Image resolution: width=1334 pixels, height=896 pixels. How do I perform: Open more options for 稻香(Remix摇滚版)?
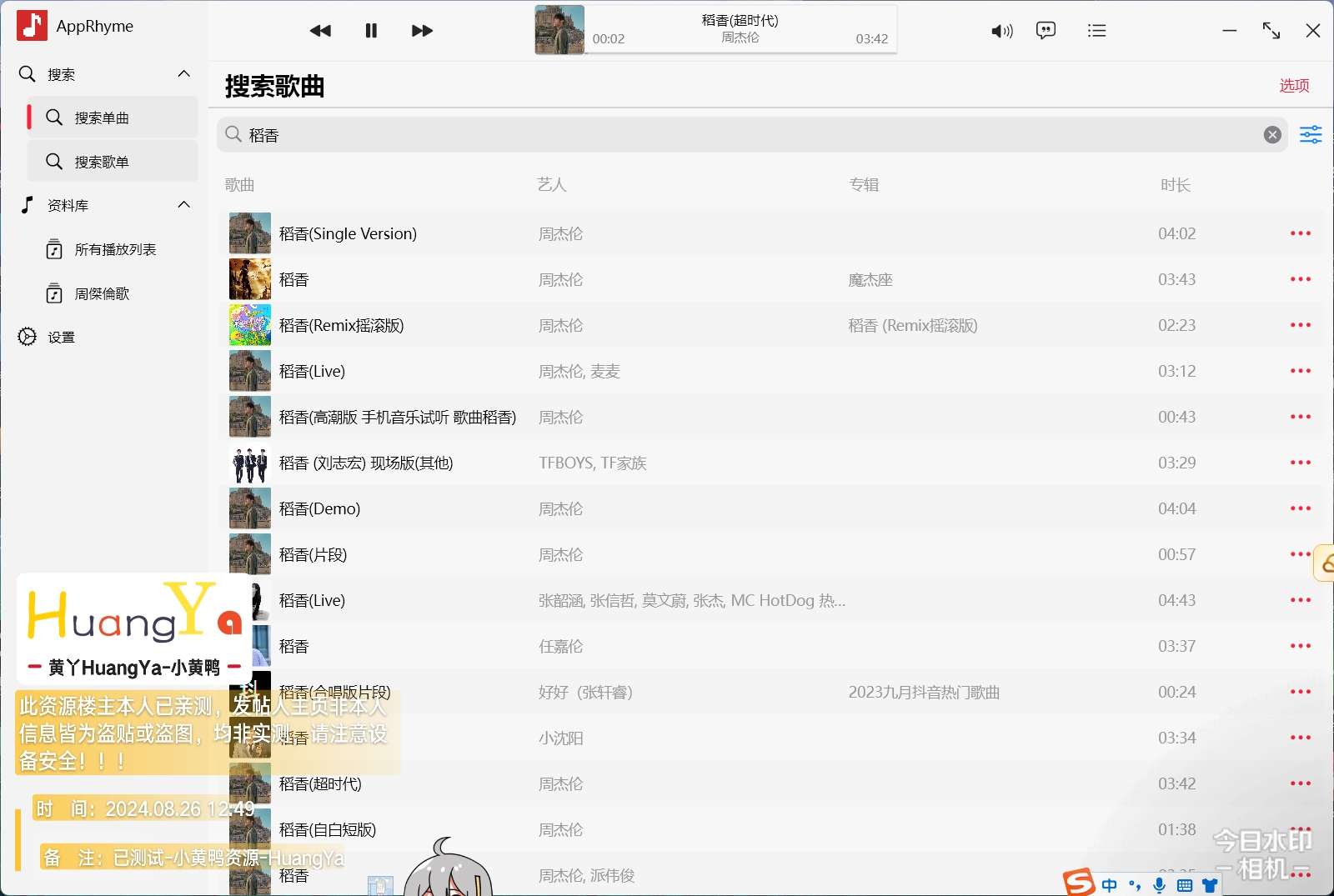[x=1301, y=325]
